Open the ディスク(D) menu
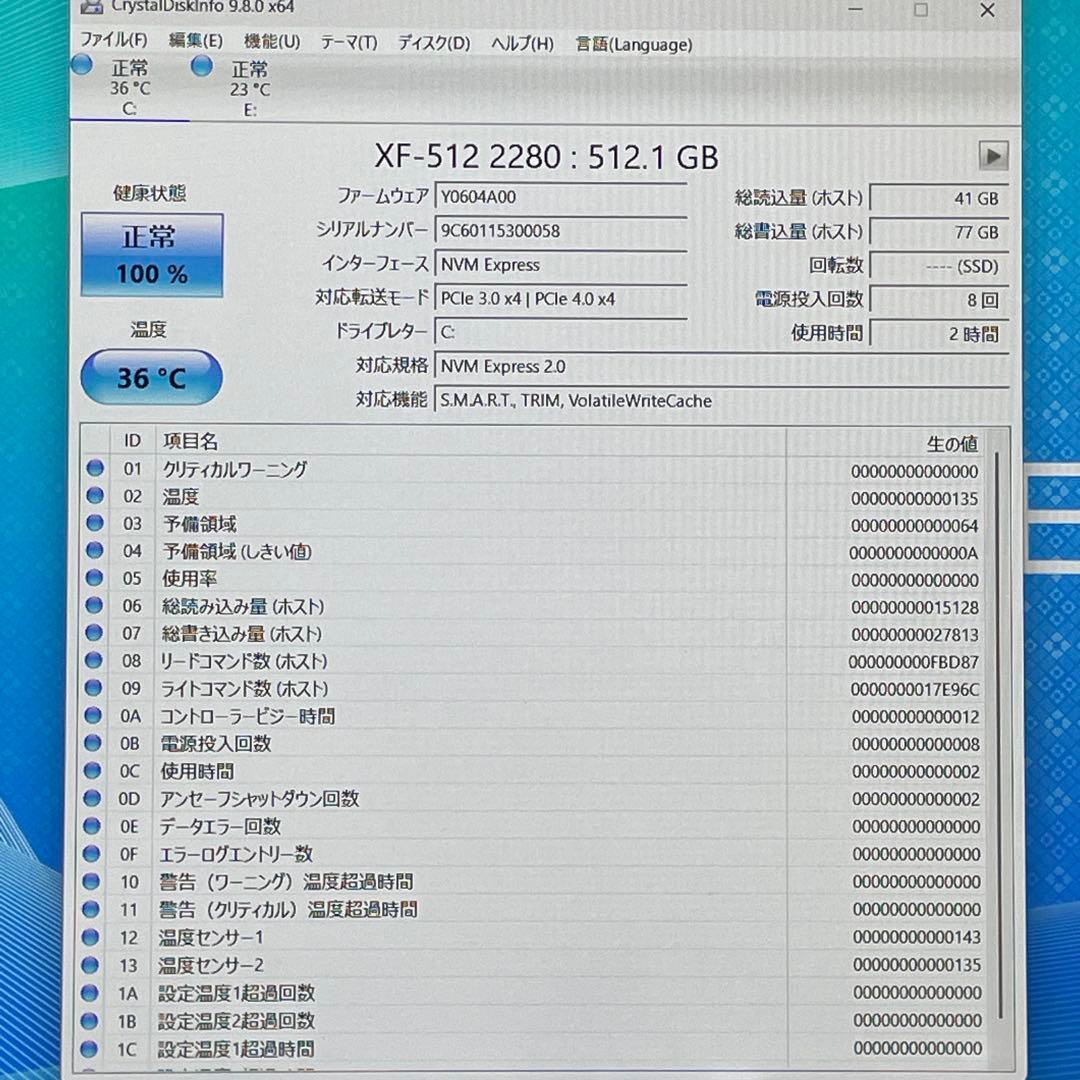This screenshot has height=1080, width=1080. [x=434, y=43]
